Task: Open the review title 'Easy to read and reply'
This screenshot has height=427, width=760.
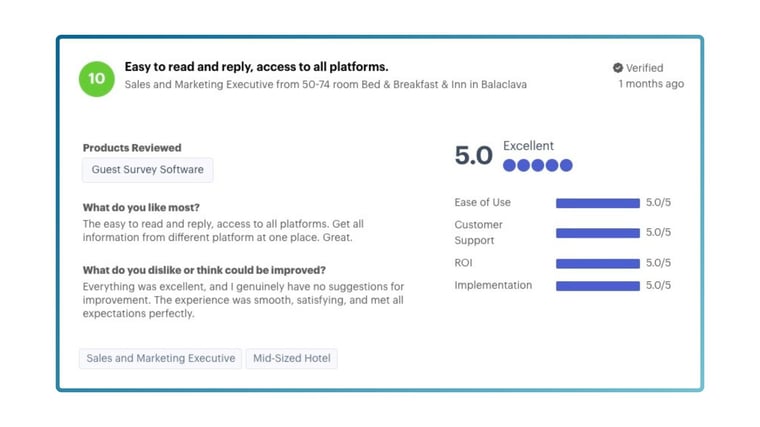Action: [x=256, y=67]
